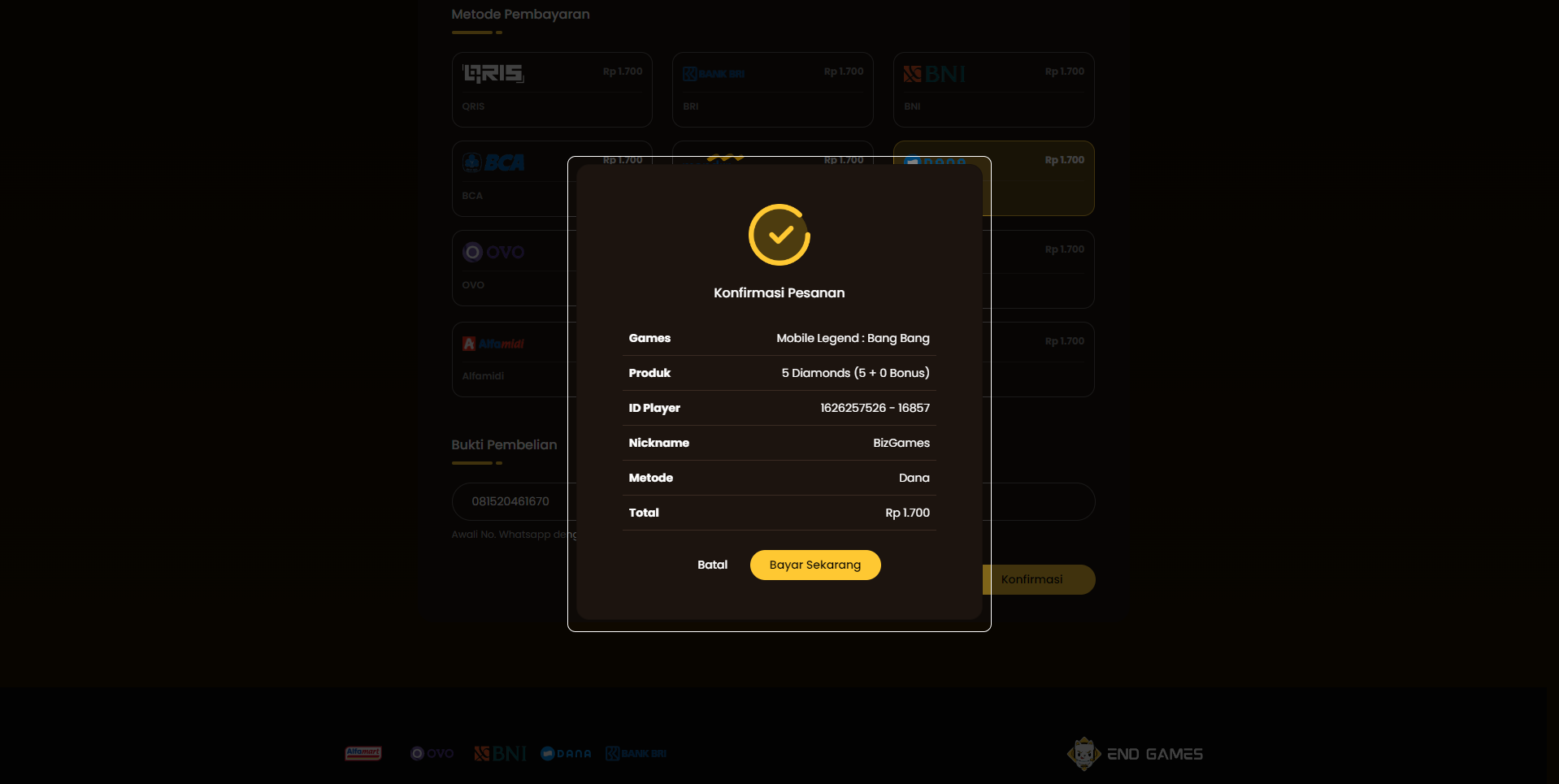Viewport: 1559px width, 784px height.
Task: Select the QRIS payment logo
Action: click(493, 74)
